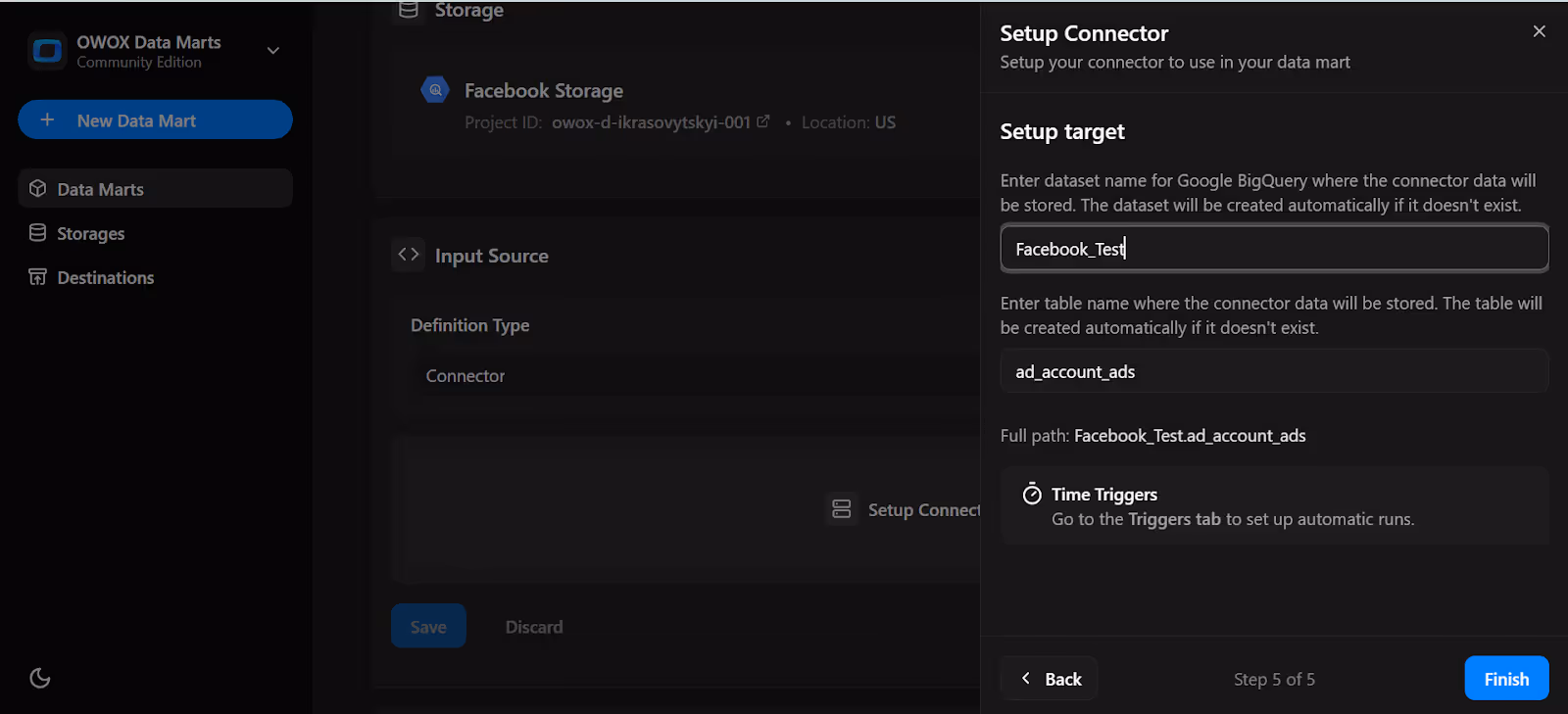Open external link icon beside project ID
1568x714 pixels.
click(x=763, y=121)
